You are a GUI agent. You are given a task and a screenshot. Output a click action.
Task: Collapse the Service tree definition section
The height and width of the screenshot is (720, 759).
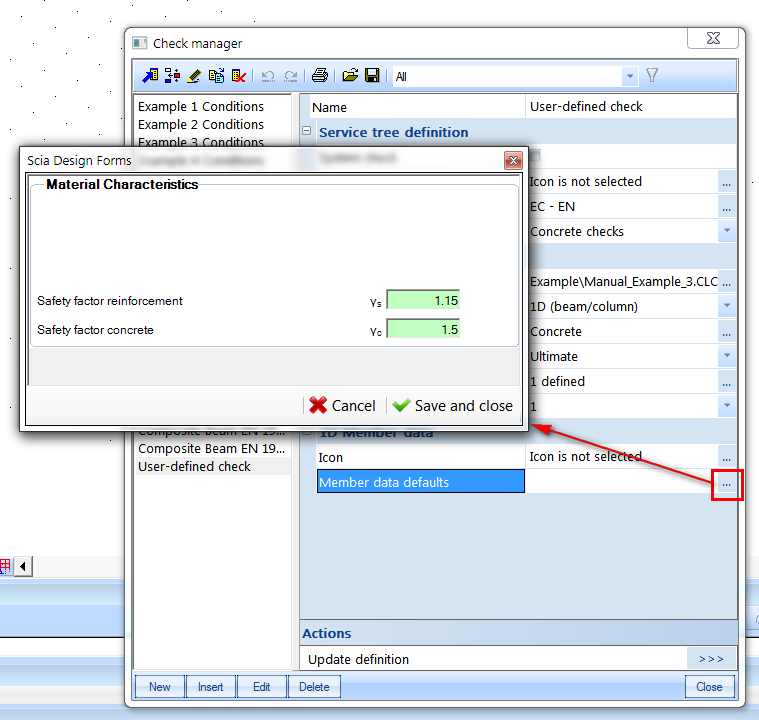coord(306,131)
